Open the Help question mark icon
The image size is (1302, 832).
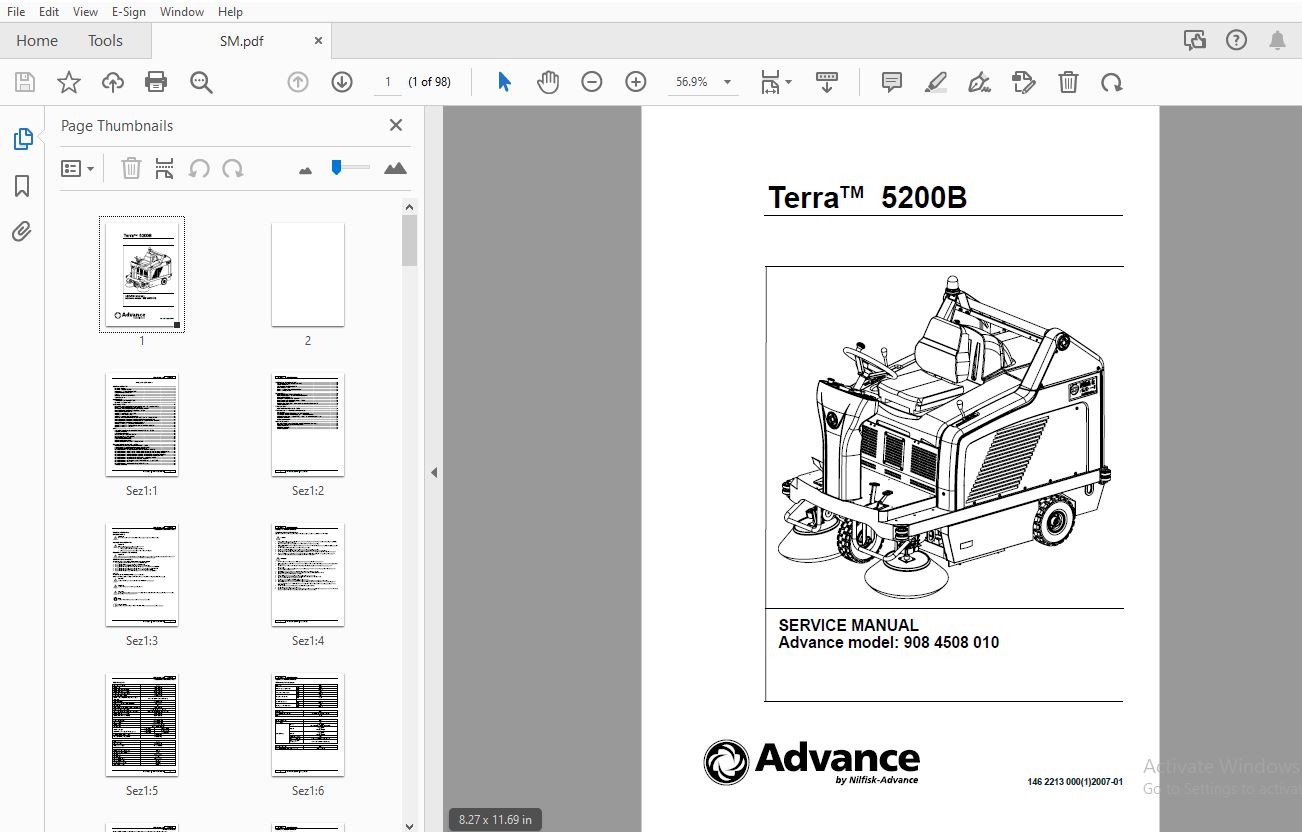pos(1236,40)
